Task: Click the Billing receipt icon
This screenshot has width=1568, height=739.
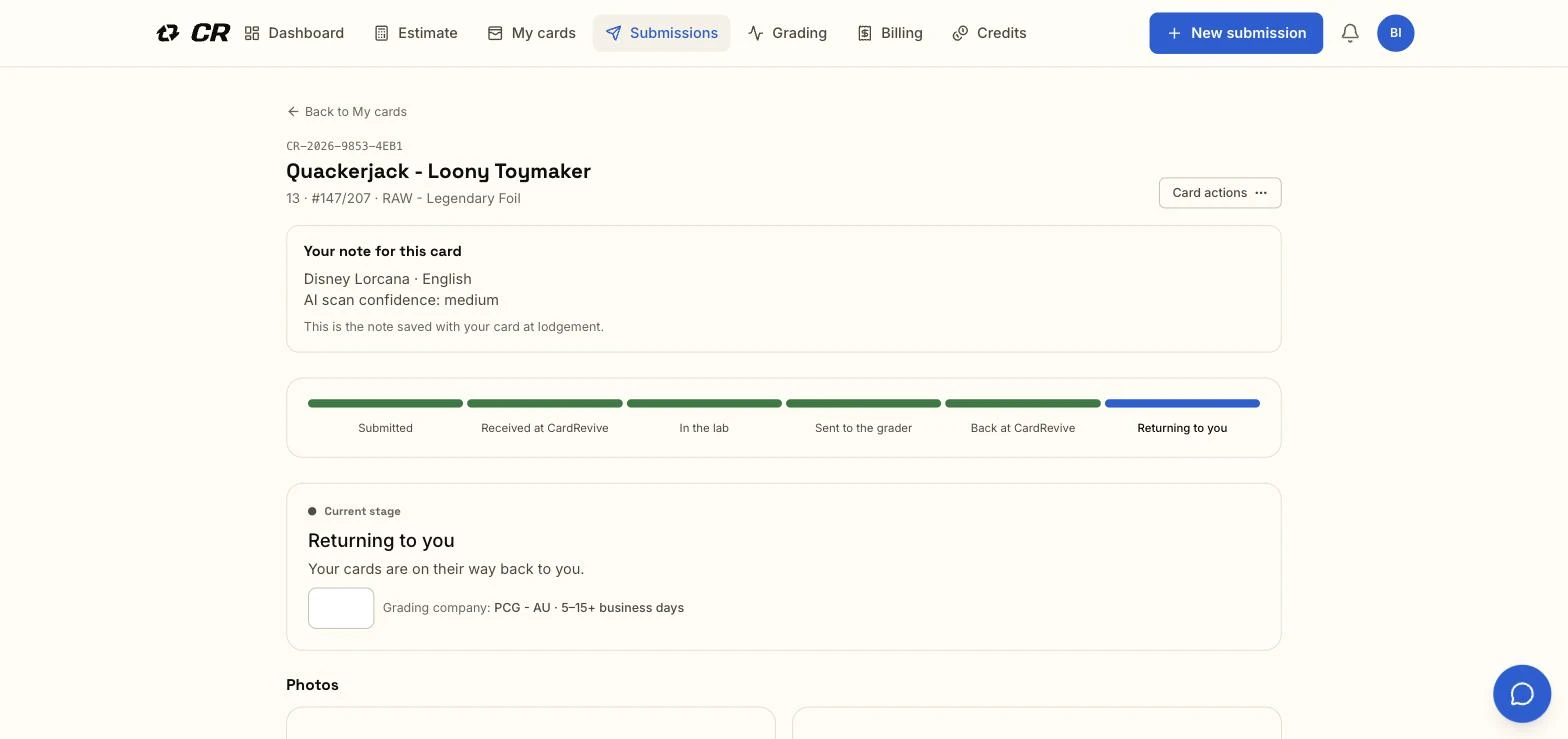Action: 865,33
